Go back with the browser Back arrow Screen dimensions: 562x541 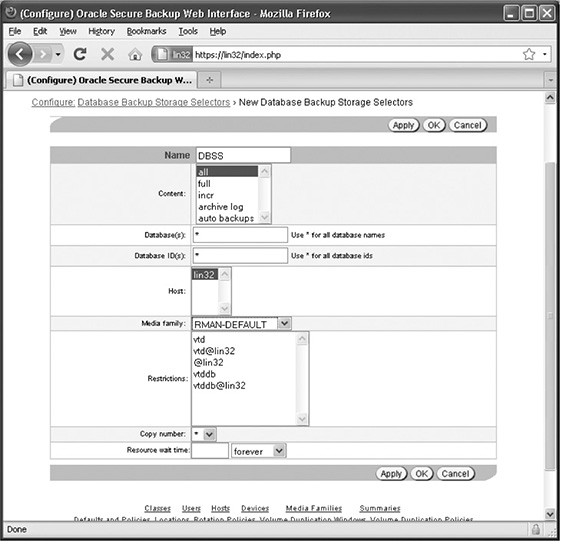click(x=20, y=54)
